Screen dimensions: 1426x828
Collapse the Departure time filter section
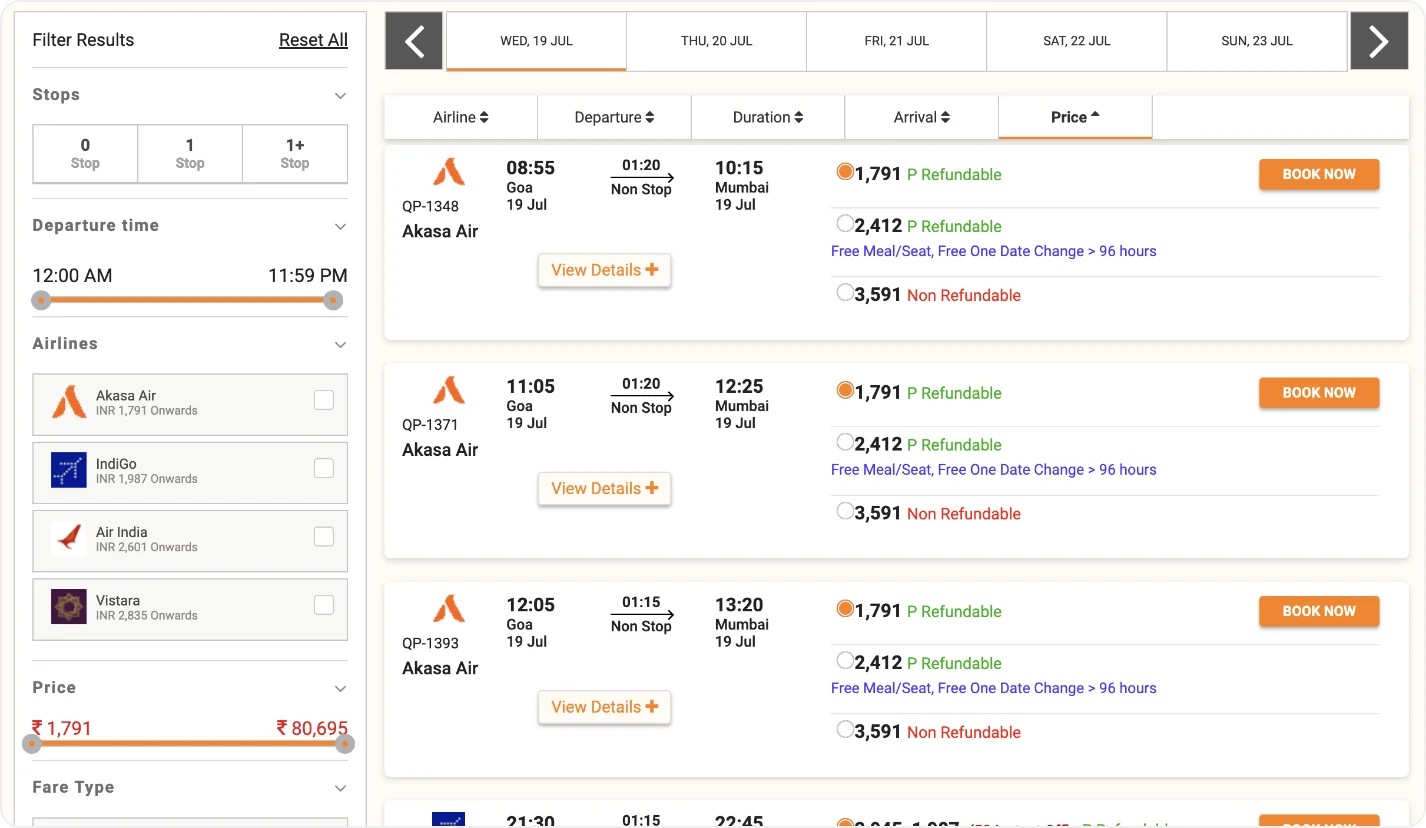[x=340, y=227]
